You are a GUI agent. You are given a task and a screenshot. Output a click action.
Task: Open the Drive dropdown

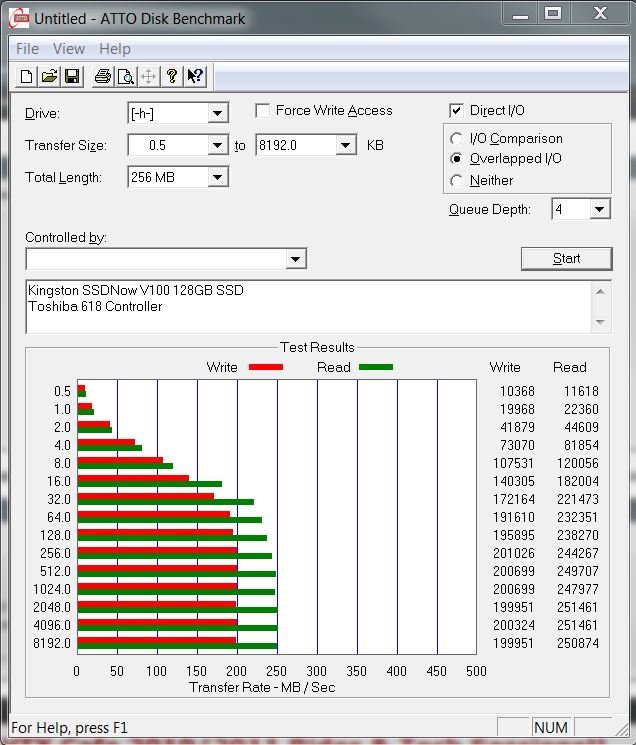click(217, 113)
